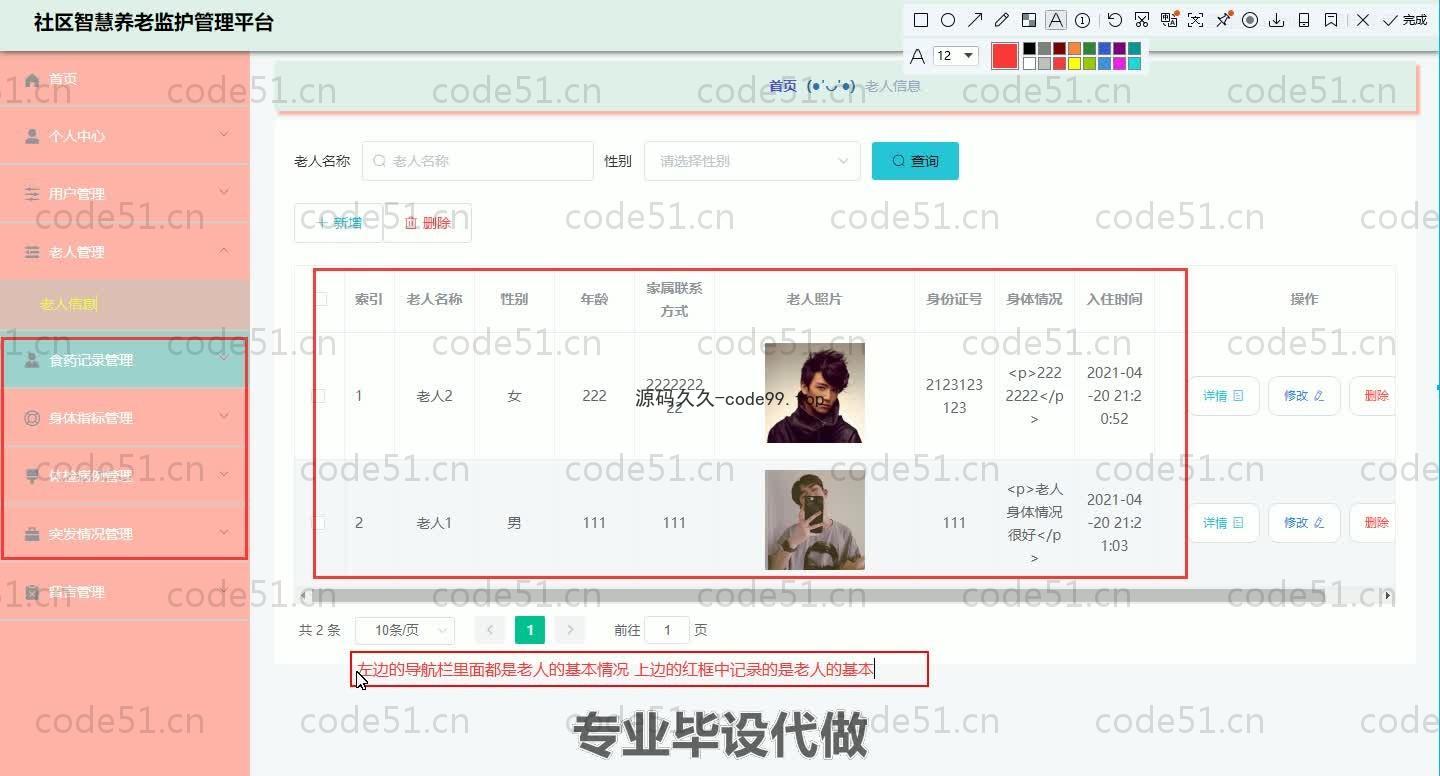Click the translate screenshot icon

[1168, 20]
